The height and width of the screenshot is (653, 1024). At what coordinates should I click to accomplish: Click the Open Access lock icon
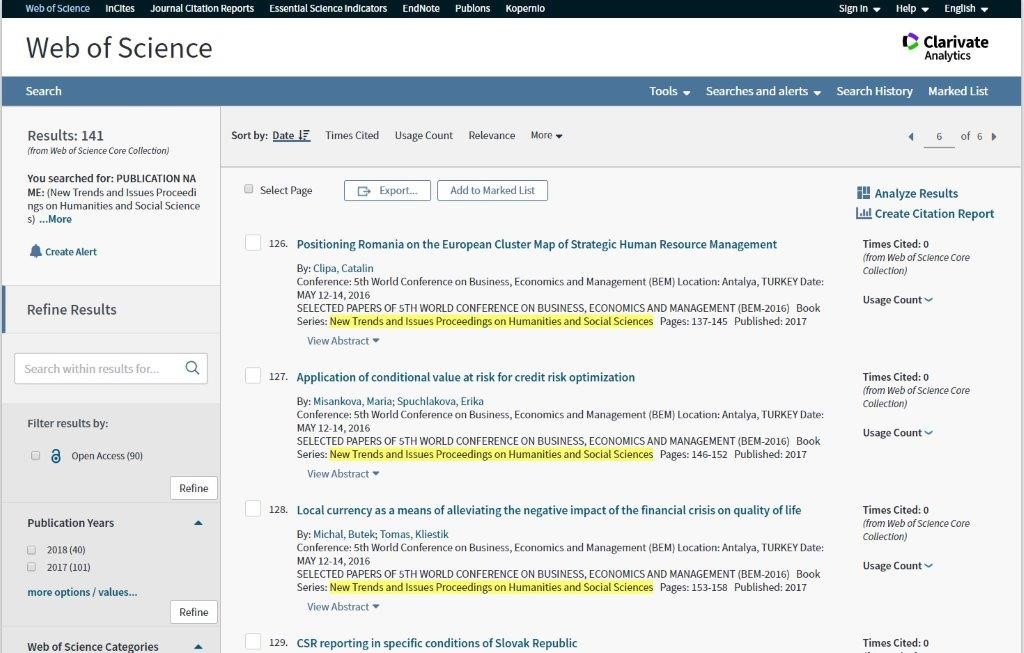click(x=56, y=456)
